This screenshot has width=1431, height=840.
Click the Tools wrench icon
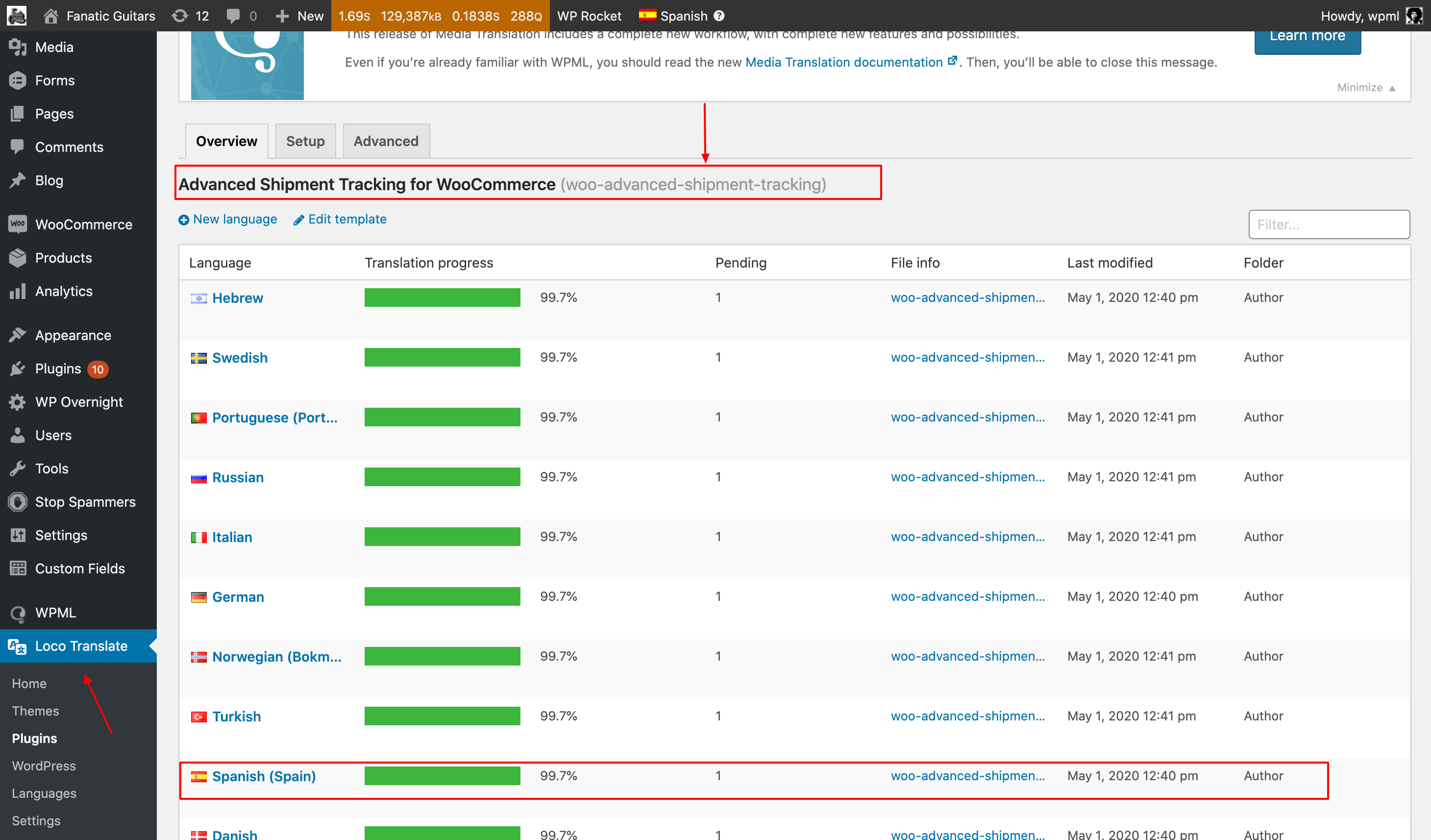click(18, 469)
